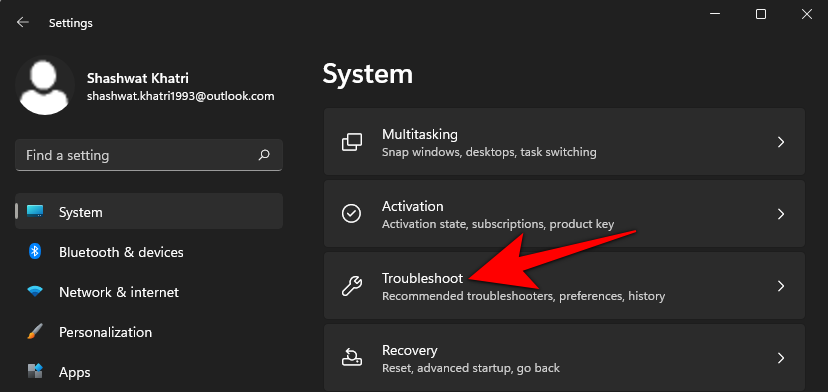Open Personalization settings
828x392 pixels.
149,332
